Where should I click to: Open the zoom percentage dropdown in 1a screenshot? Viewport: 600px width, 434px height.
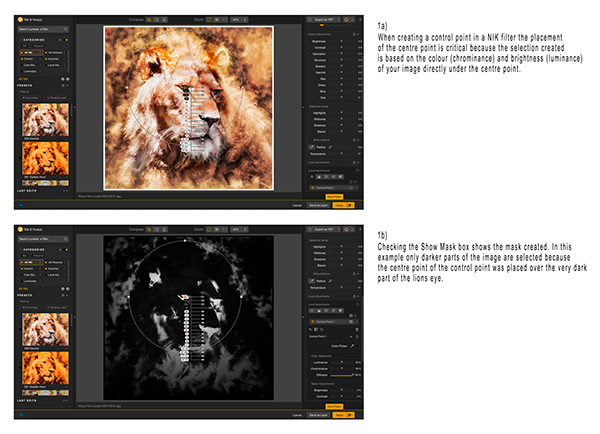[239, 20]
